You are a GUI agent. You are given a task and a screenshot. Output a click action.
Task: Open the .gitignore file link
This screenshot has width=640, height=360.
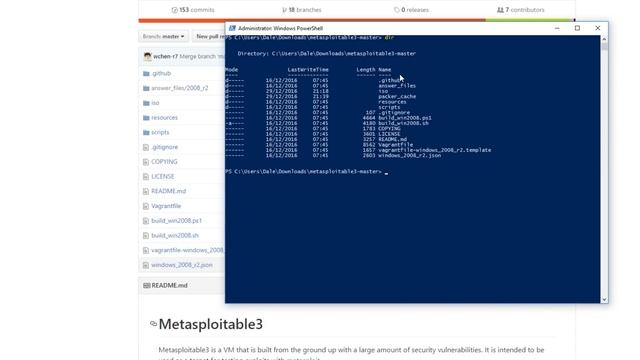[164, 147]
